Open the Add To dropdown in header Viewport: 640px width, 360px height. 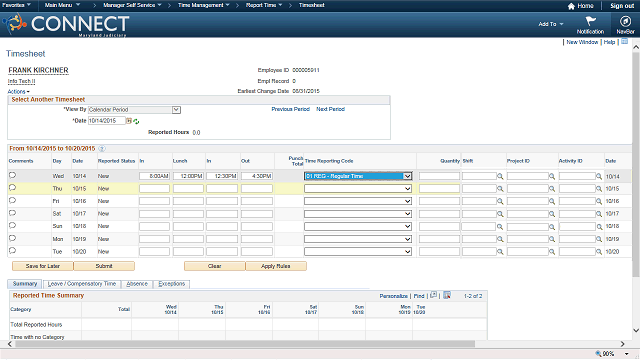pyautogui.click(x=551, y=24)
